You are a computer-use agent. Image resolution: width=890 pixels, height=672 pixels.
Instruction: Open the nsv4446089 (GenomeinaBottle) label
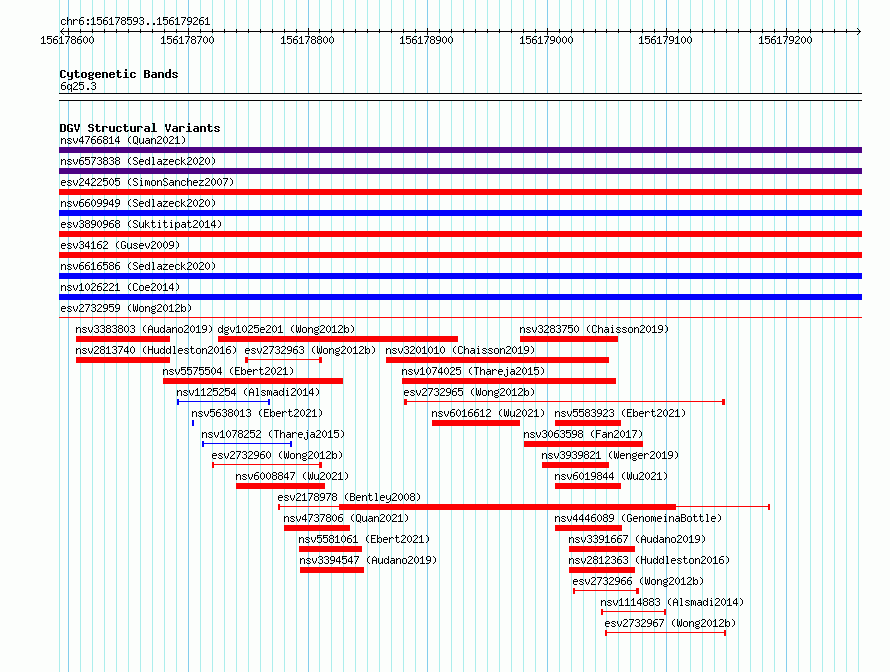pos(639,518)
